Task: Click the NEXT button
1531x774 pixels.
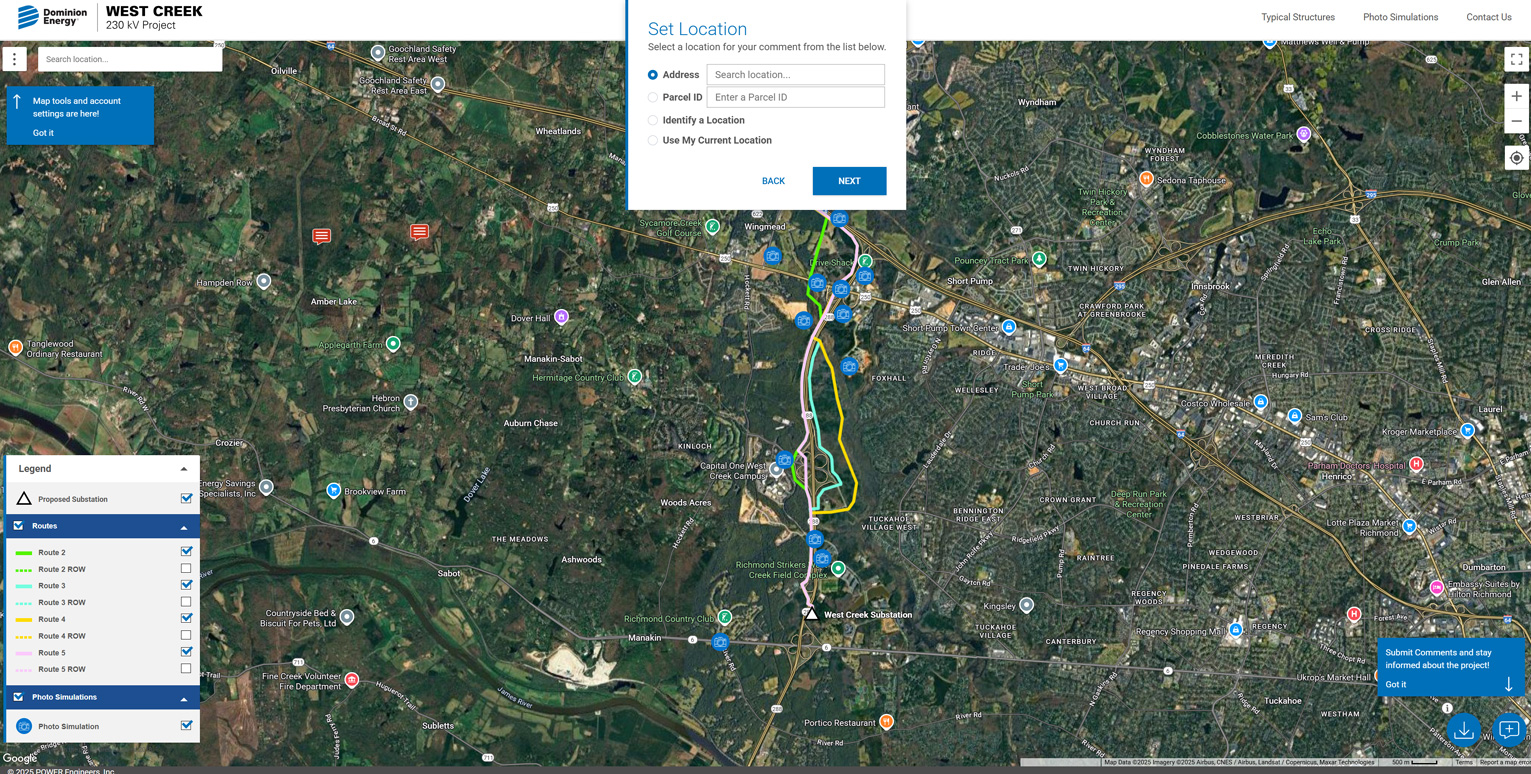Action: (x=849, y=181)
